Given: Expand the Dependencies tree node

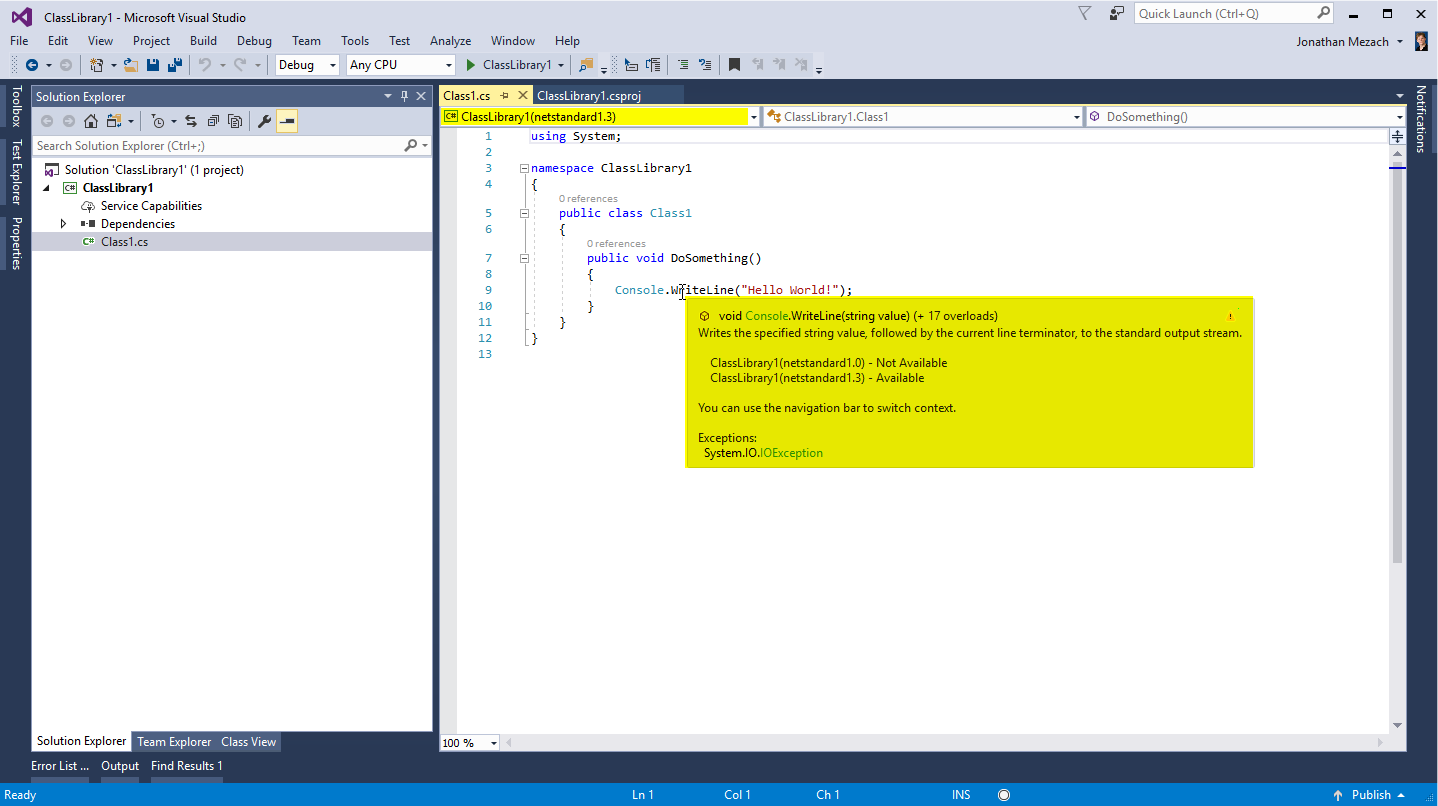Looking at the screenshot, I should pyautogui.click(x=64, y=224).
